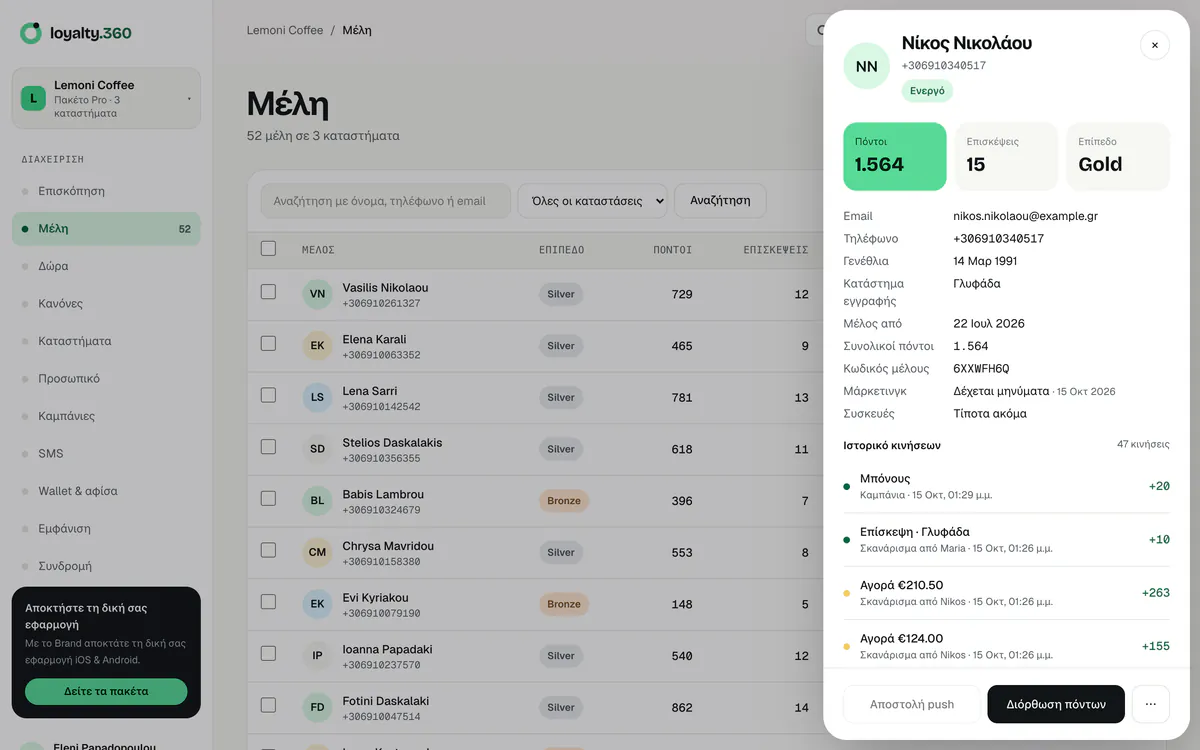Click Αποστολή push in the member panel
1200x750 pixels.
pos(912,704)
